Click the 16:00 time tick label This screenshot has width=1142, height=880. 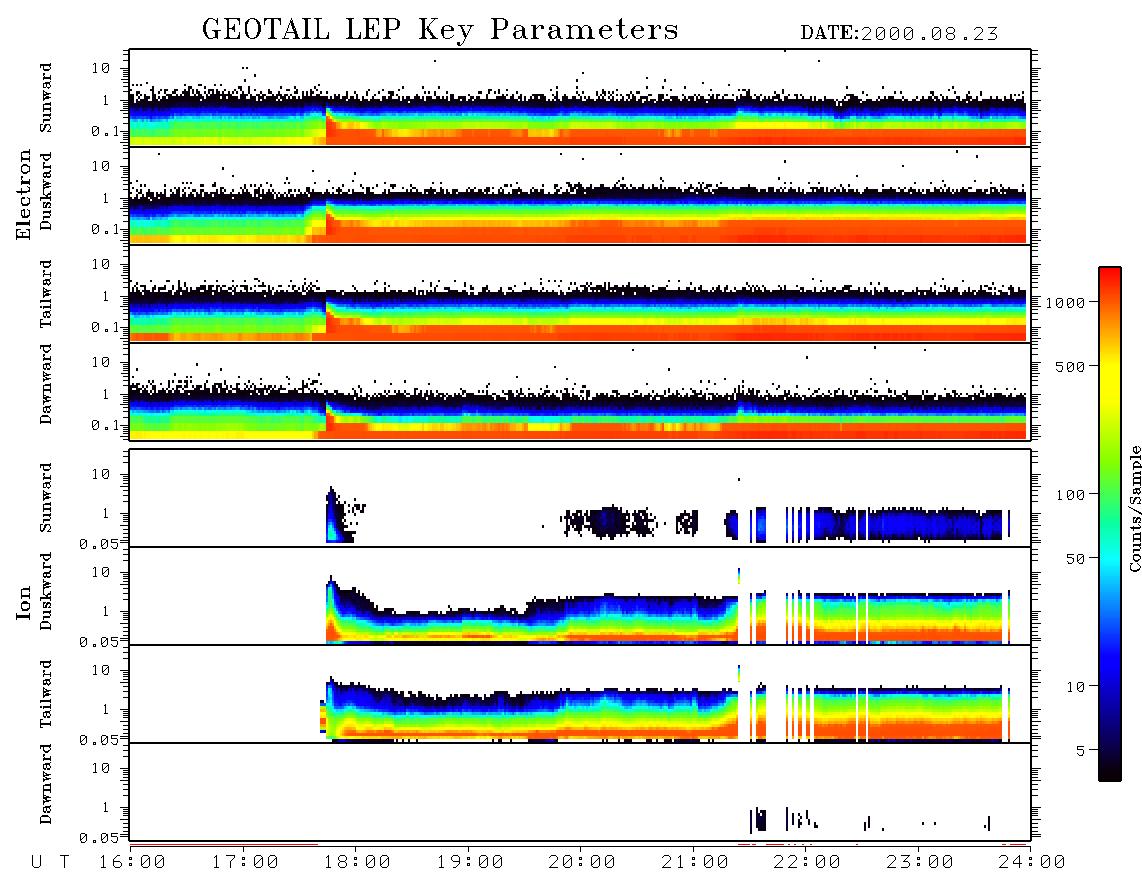[133, 862]
